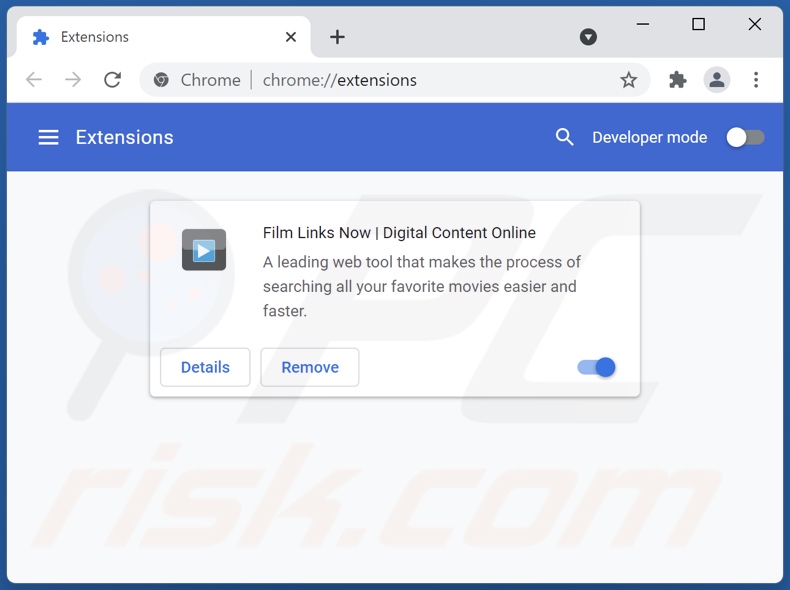
Task: Click the Film Links Now extension icon
Action: point(204,250)
